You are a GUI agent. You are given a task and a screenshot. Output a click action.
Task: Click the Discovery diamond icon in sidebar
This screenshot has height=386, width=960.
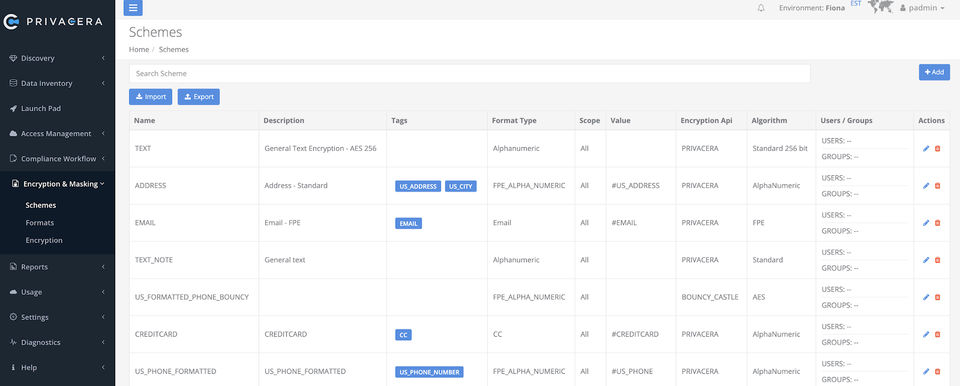[x=13, y=58]
